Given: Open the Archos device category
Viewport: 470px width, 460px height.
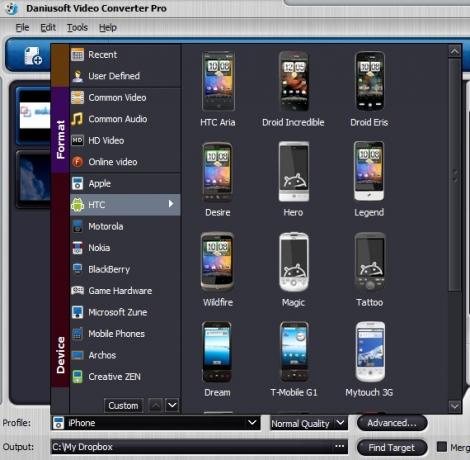Looking at the screenshot, I should point(125,355).
